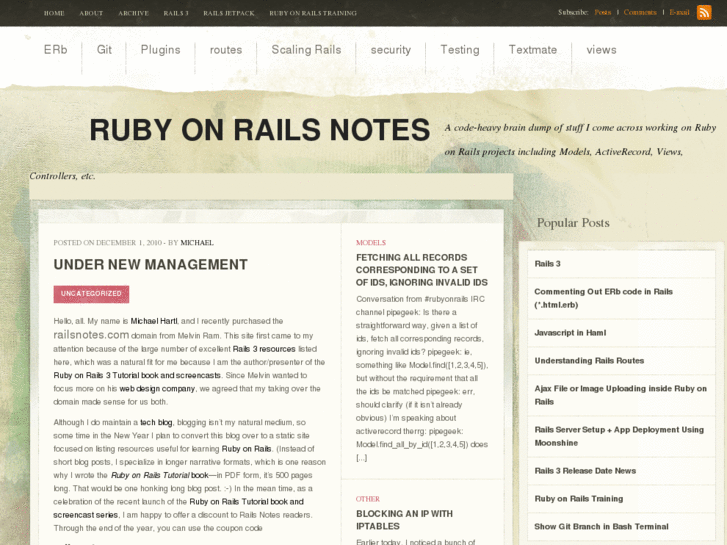The height and width of the screenshot is (545, 727).
Task: Open the views category tab
Action: (x=601, y=50)
